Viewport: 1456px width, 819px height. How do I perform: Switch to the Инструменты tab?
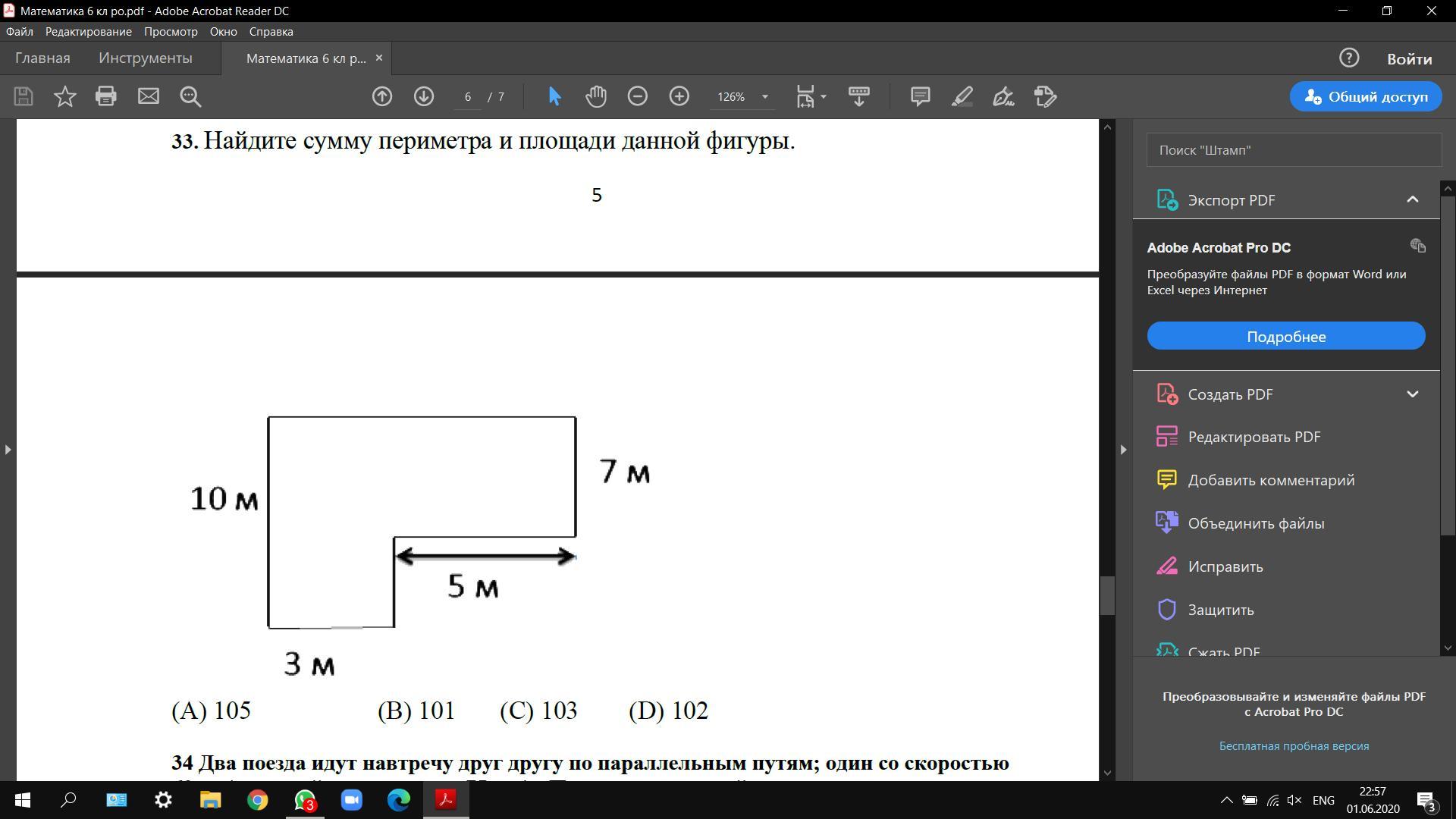coord(146,58)
